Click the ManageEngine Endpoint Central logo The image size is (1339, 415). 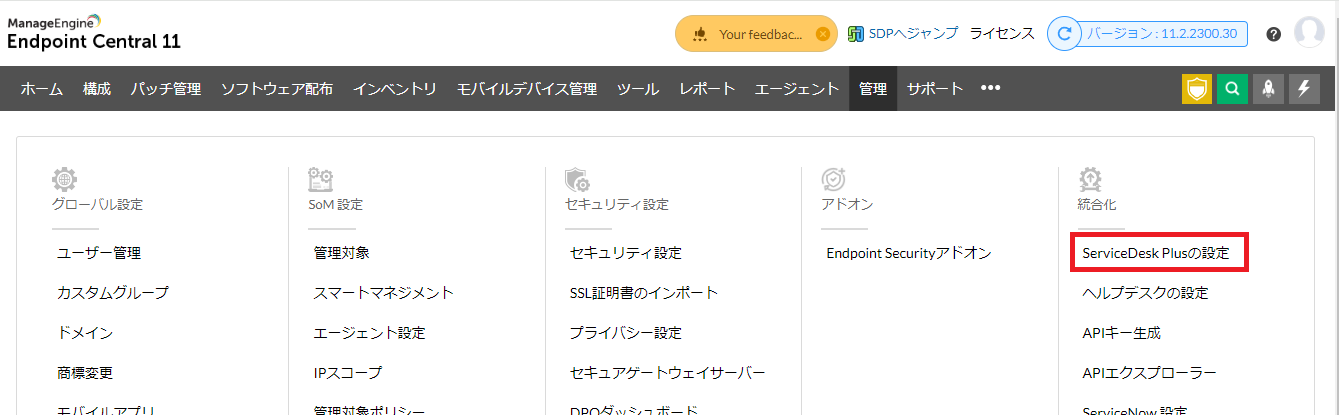(x=94, y=33)
